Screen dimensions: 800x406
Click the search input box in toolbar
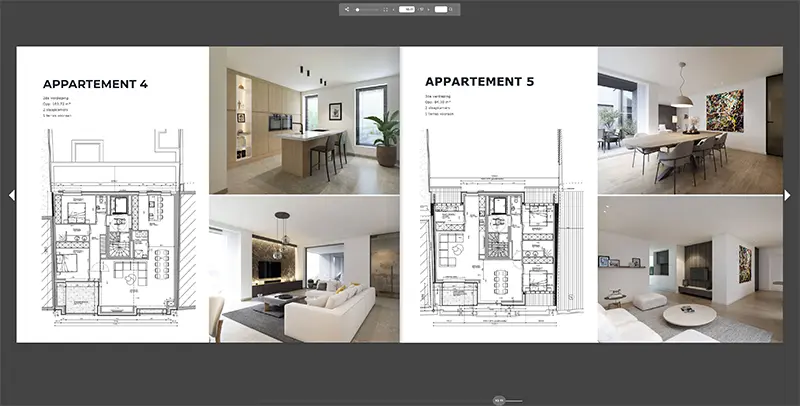pos(441,9)
